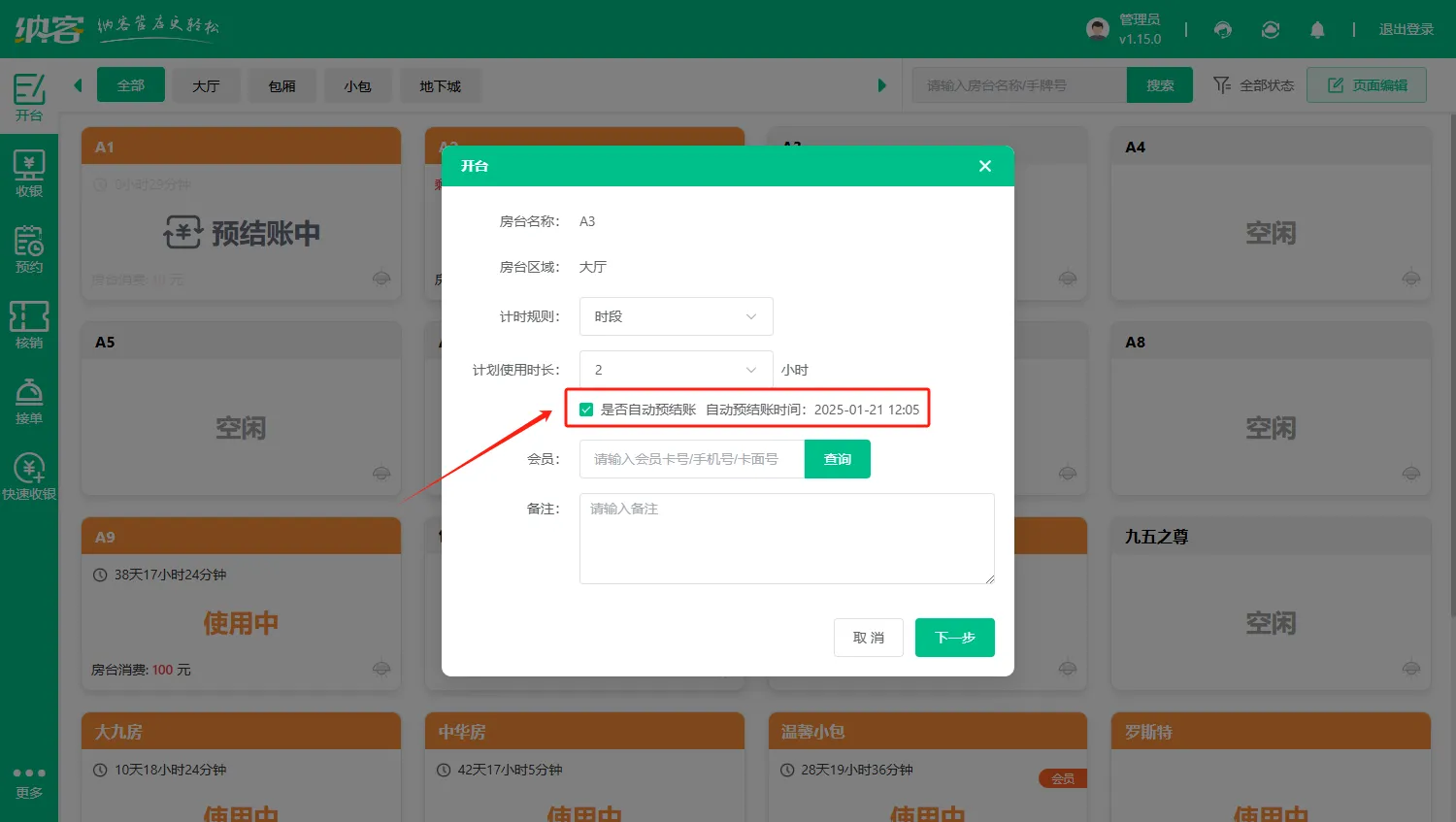Image resolution: width=1456 pixels, height=822 pixels.
Task: Expand the 计划使用时长 dropdown
Action: pyautogui.click(x=677, y=370)
